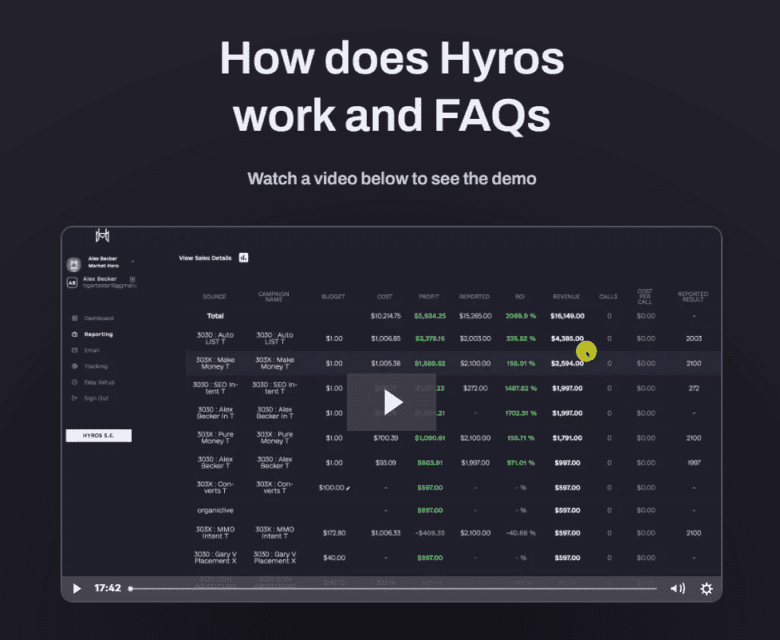Viewport: 780px width, 640px height.
Task: Click the -$409.33 profit value
Action: (430, 533)
